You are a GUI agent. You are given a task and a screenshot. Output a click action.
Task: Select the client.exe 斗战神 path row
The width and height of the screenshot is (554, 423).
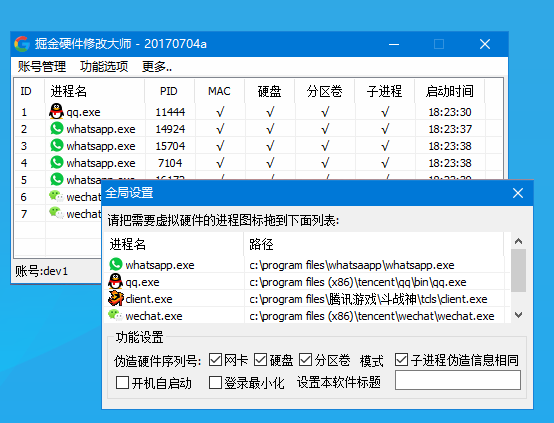[x=368, y=299]
